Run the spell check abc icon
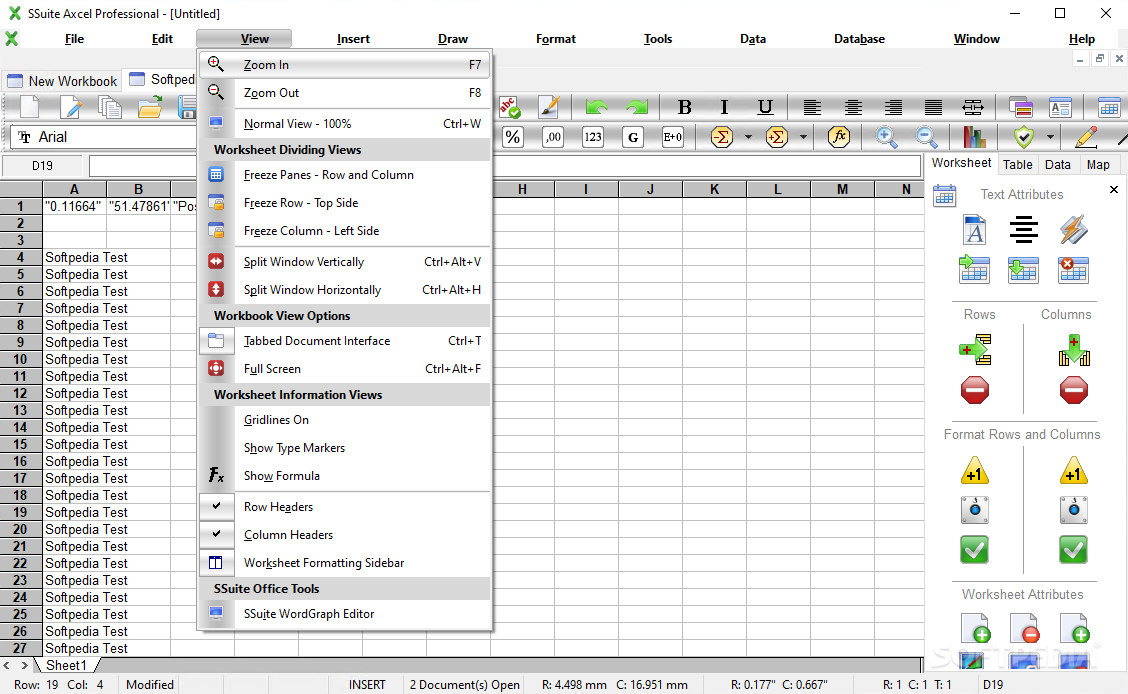Image resolution: width=1128 pixels, height=694 pixels. (510, 107)
